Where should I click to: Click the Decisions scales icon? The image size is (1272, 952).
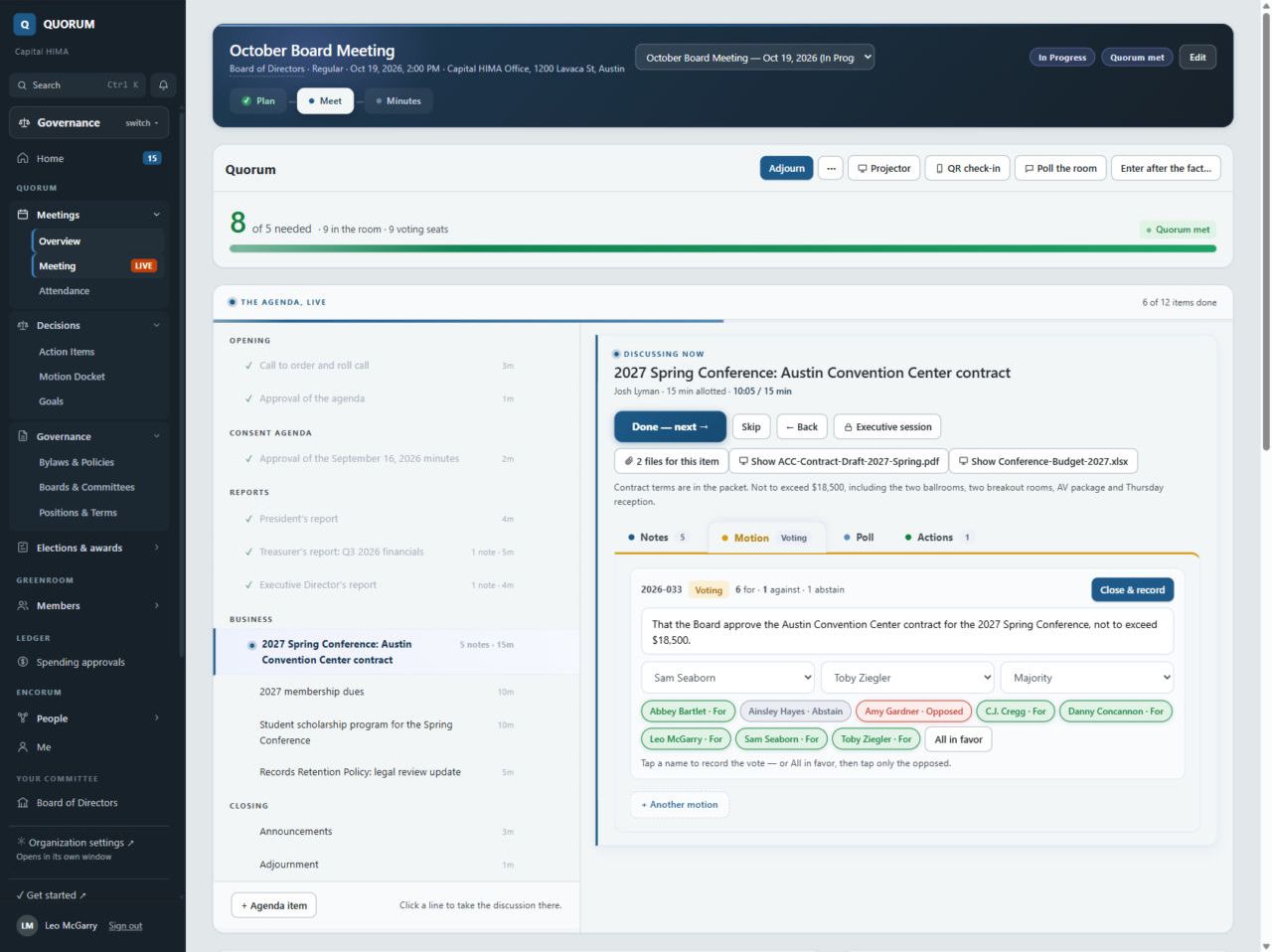[23, 325]
